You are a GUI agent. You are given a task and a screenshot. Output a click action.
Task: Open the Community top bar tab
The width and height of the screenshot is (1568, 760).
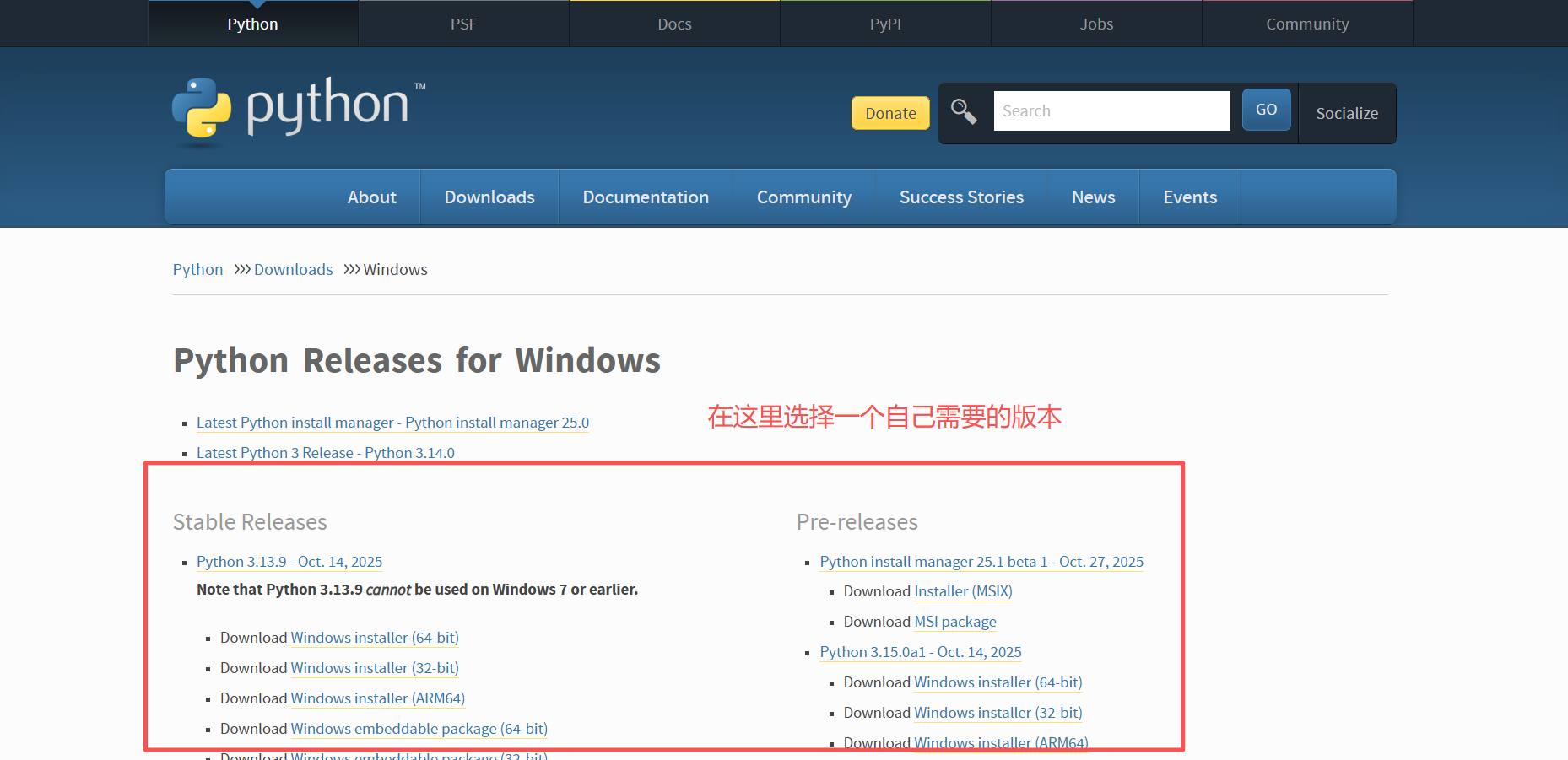click(1307, 24)
